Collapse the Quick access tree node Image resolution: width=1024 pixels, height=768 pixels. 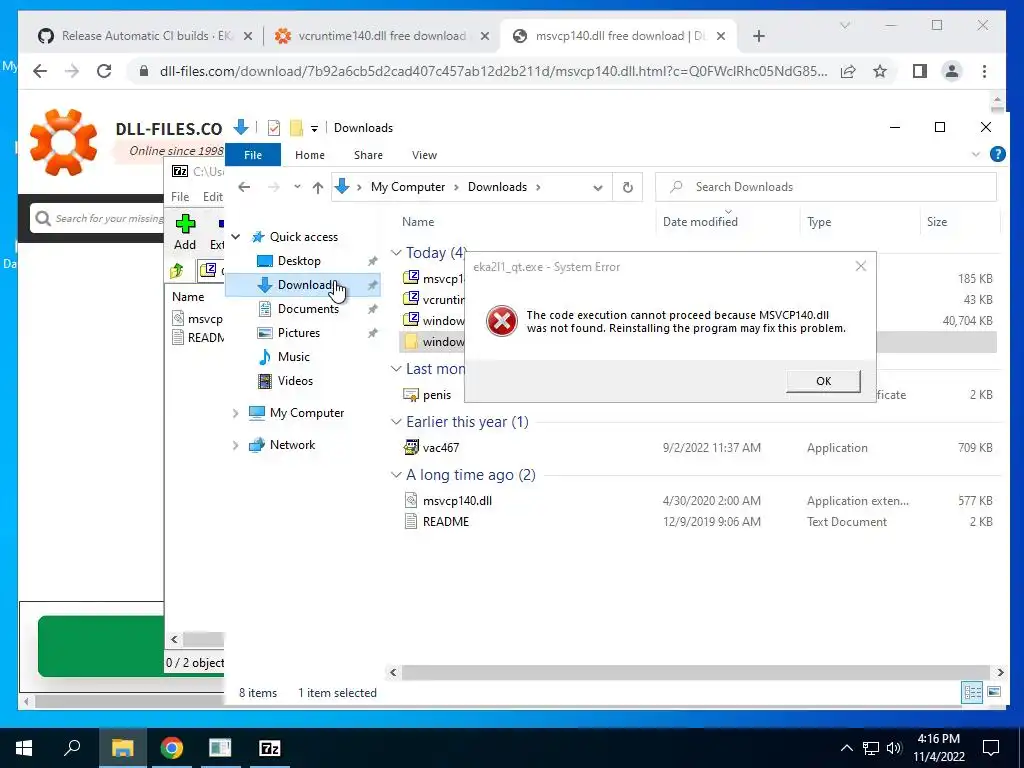pyautogui.click(x=236, y=236)
